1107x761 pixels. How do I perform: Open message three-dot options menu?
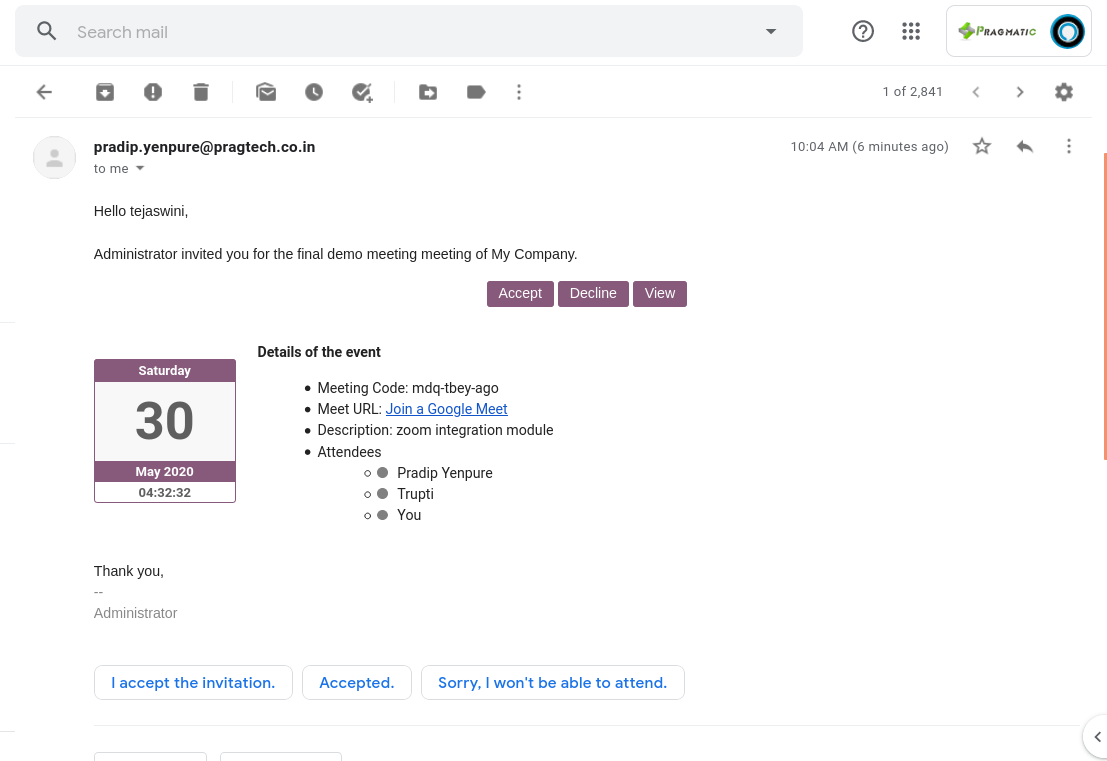point(1069,146)
